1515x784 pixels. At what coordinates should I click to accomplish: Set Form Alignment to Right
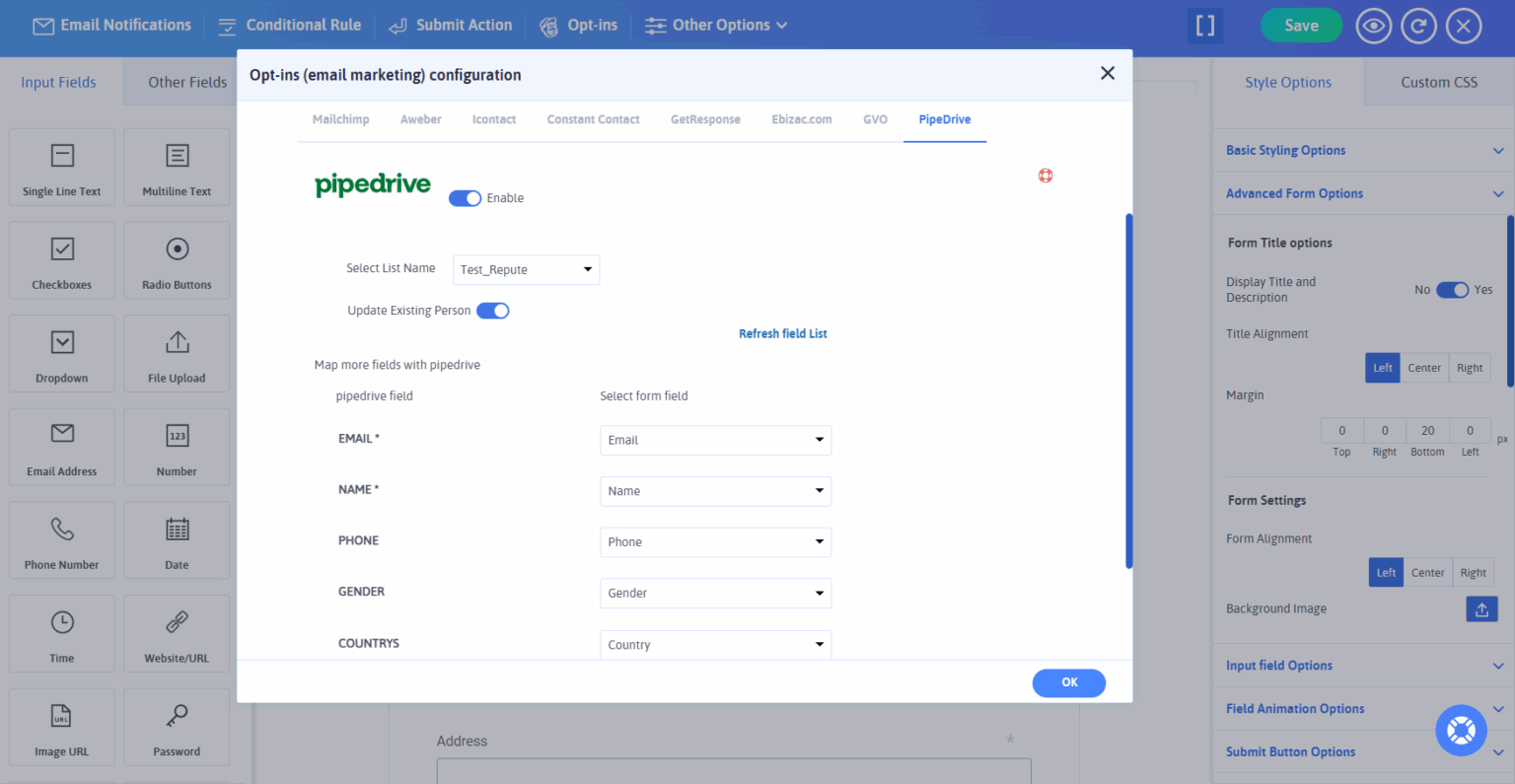1473,573
